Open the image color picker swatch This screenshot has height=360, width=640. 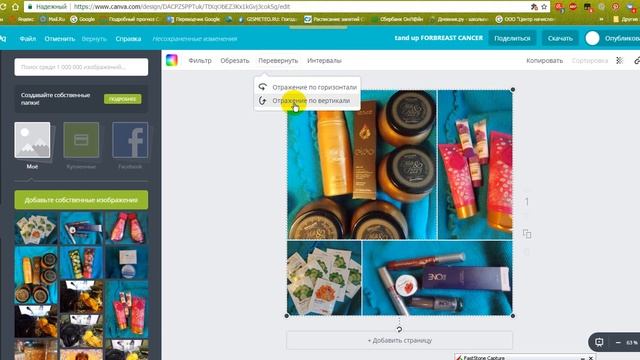(x=172, y=60)
